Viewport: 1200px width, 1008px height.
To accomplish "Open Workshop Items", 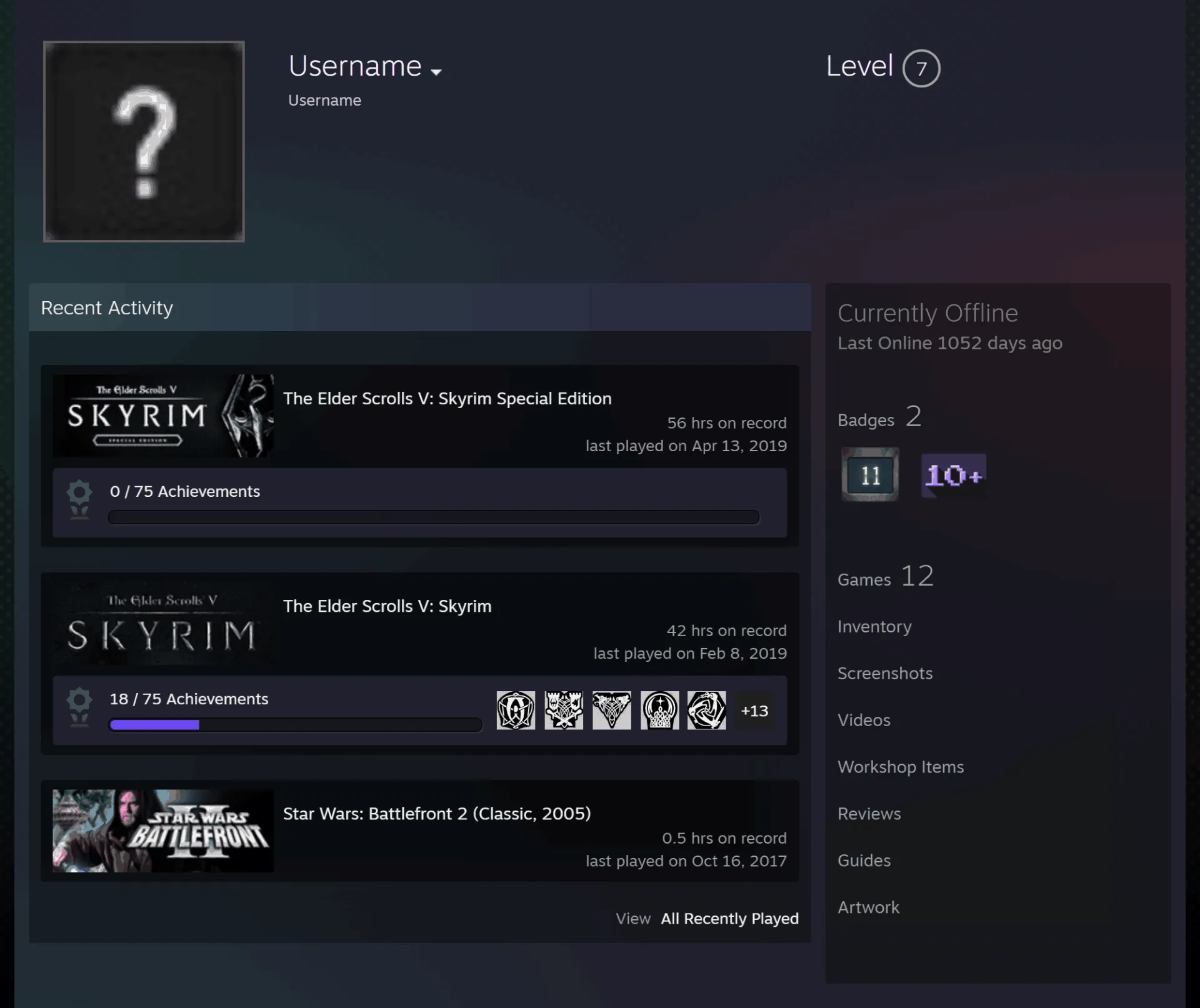I will coord(901,767).
